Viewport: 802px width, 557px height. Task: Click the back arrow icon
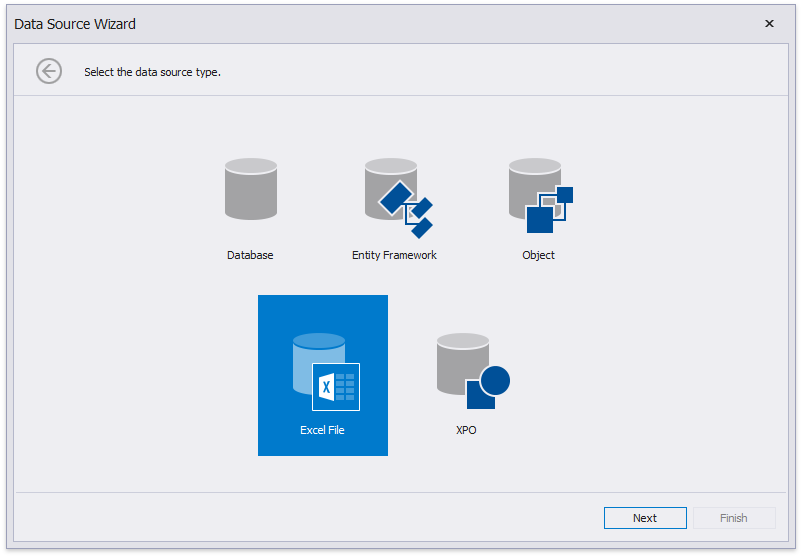49,71
